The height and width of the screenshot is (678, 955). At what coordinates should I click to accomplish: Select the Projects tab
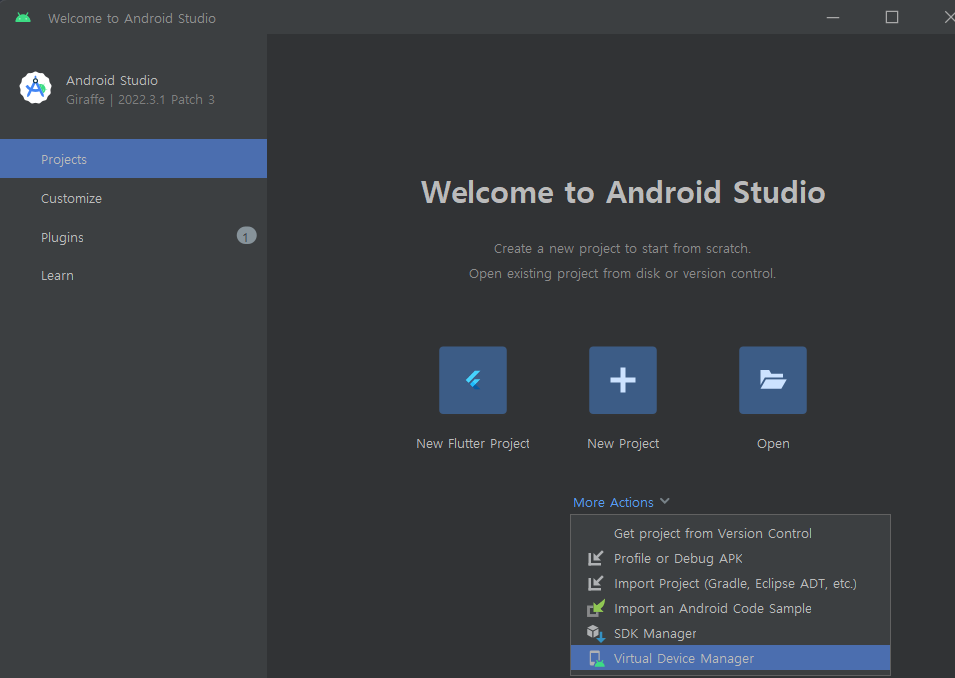tap(133, 159)
